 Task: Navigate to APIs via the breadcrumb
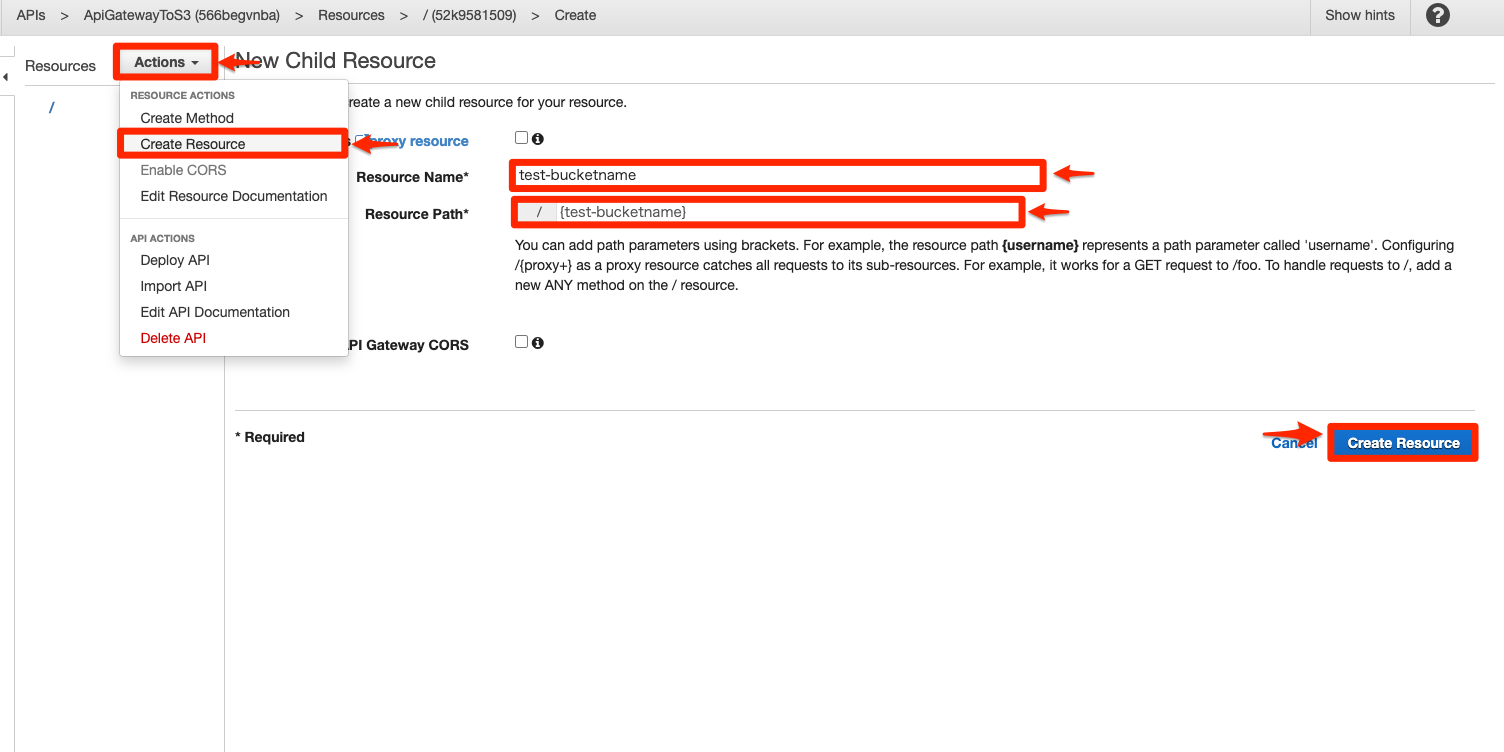pos(30,15)
